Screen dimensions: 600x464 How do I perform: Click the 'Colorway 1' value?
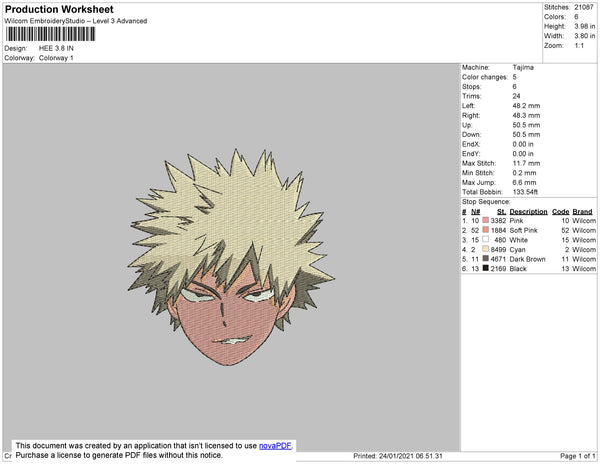(x=56, y=58)
